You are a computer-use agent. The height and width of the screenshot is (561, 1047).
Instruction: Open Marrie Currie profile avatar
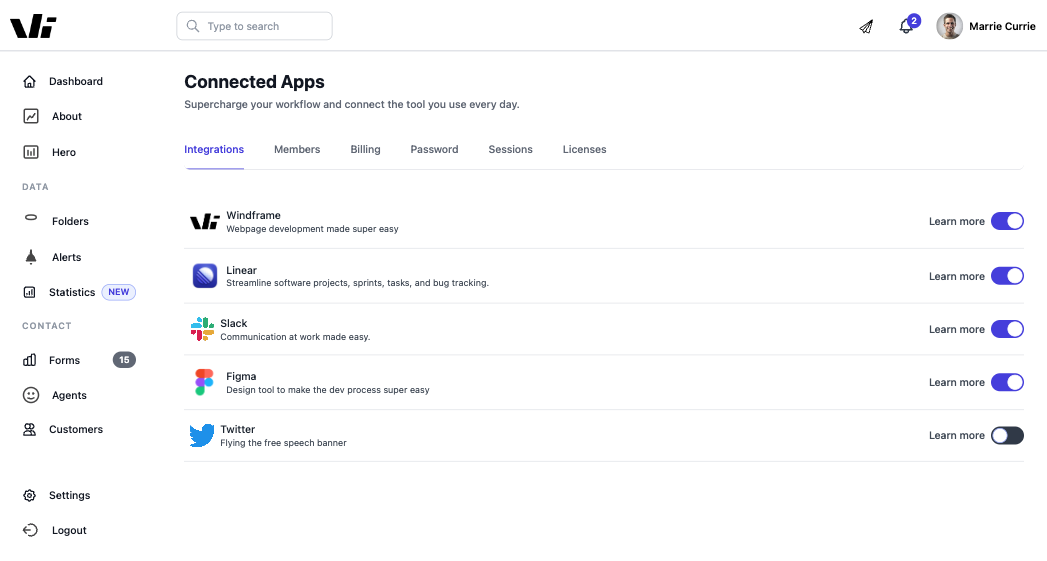pyautogui.click(x=949, y=26)
